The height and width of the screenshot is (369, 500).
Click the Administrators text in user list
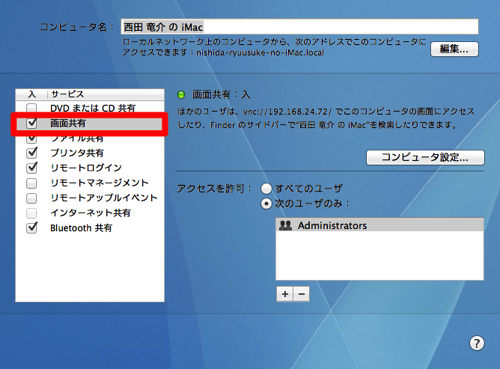(x=332, y=226)
